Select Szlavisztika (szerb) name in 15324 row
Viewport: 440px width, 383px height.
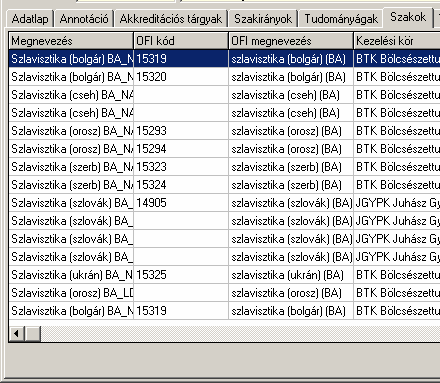pyautogui.click(x=71, y=185)
